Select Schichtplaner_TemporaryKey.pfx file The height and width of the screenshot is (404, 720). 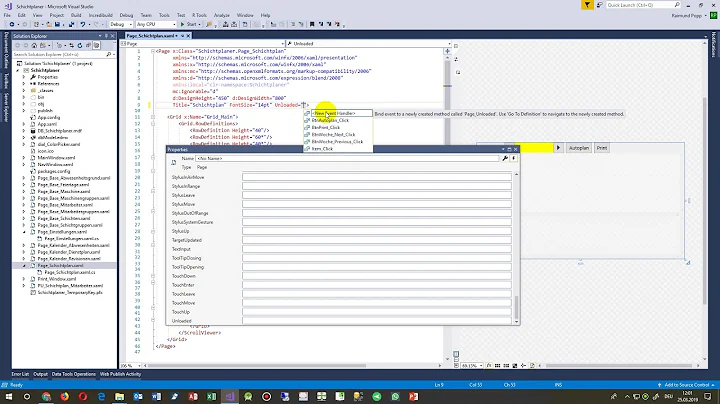(x=70, y=292)
